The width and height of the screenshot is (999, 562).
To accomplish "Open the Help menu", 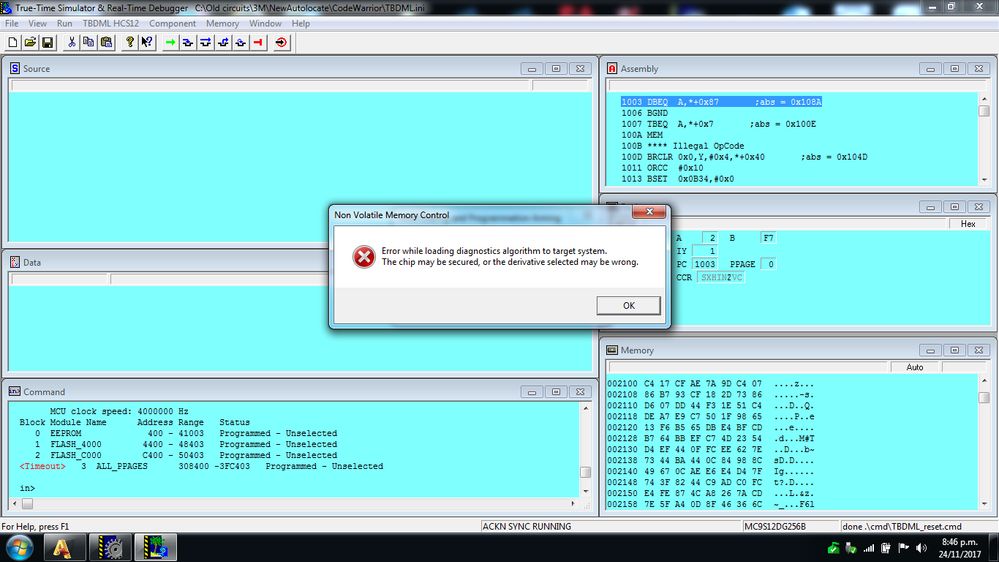I will pos(301,24).
